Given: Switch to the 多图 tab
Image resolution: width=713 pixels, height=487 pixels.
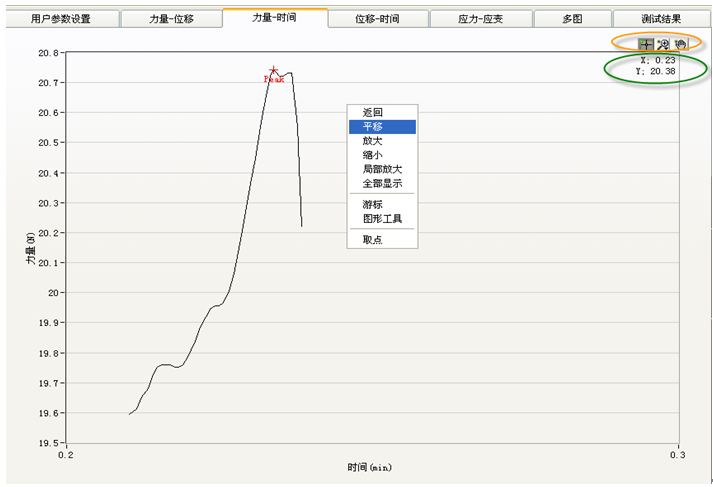Looking at the screenshot, I should [572, 19].
